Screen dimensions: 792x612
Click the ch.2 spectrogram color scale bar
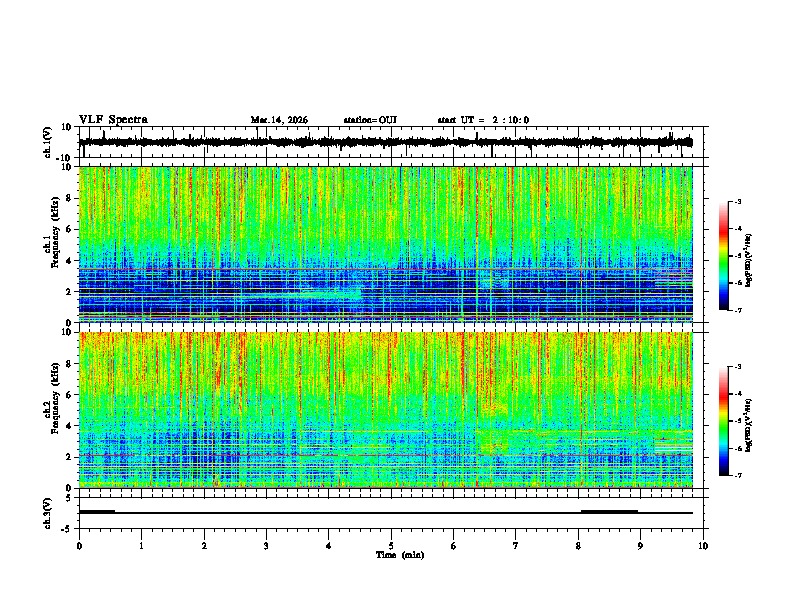[x=724, y=421]
